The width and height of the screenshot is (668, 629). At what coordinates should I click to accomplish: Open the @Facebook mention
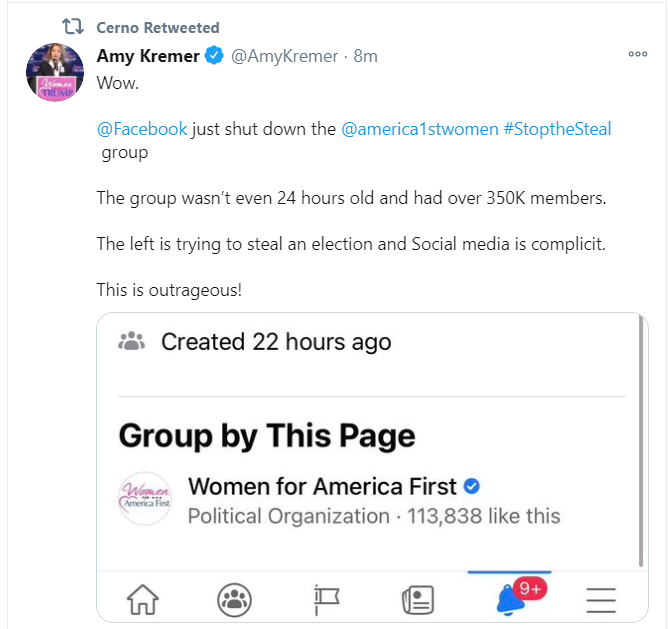pos(141,129)
